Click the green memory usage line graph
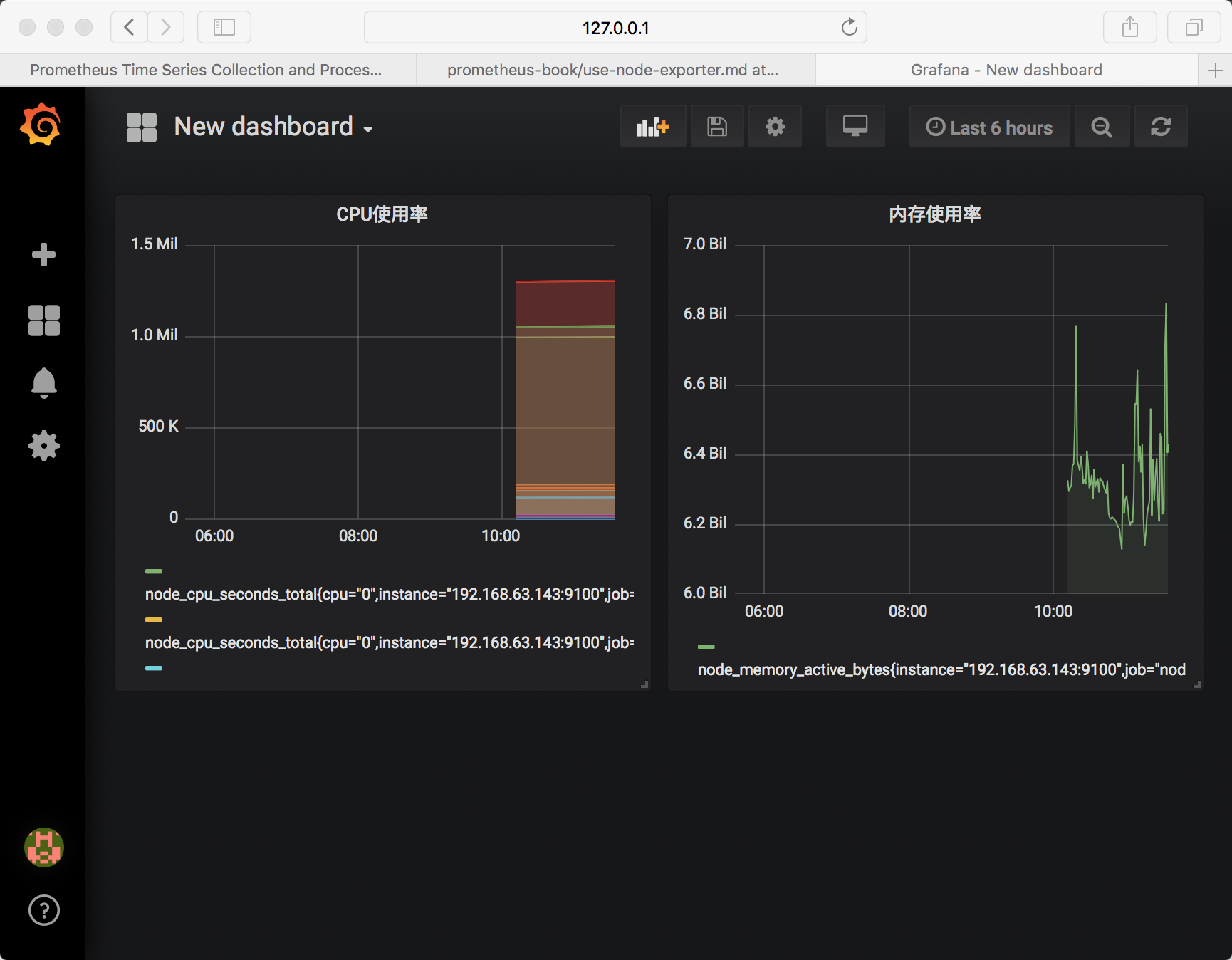The height and width of the screenshot is (960, 1232). coord(1117,449)
